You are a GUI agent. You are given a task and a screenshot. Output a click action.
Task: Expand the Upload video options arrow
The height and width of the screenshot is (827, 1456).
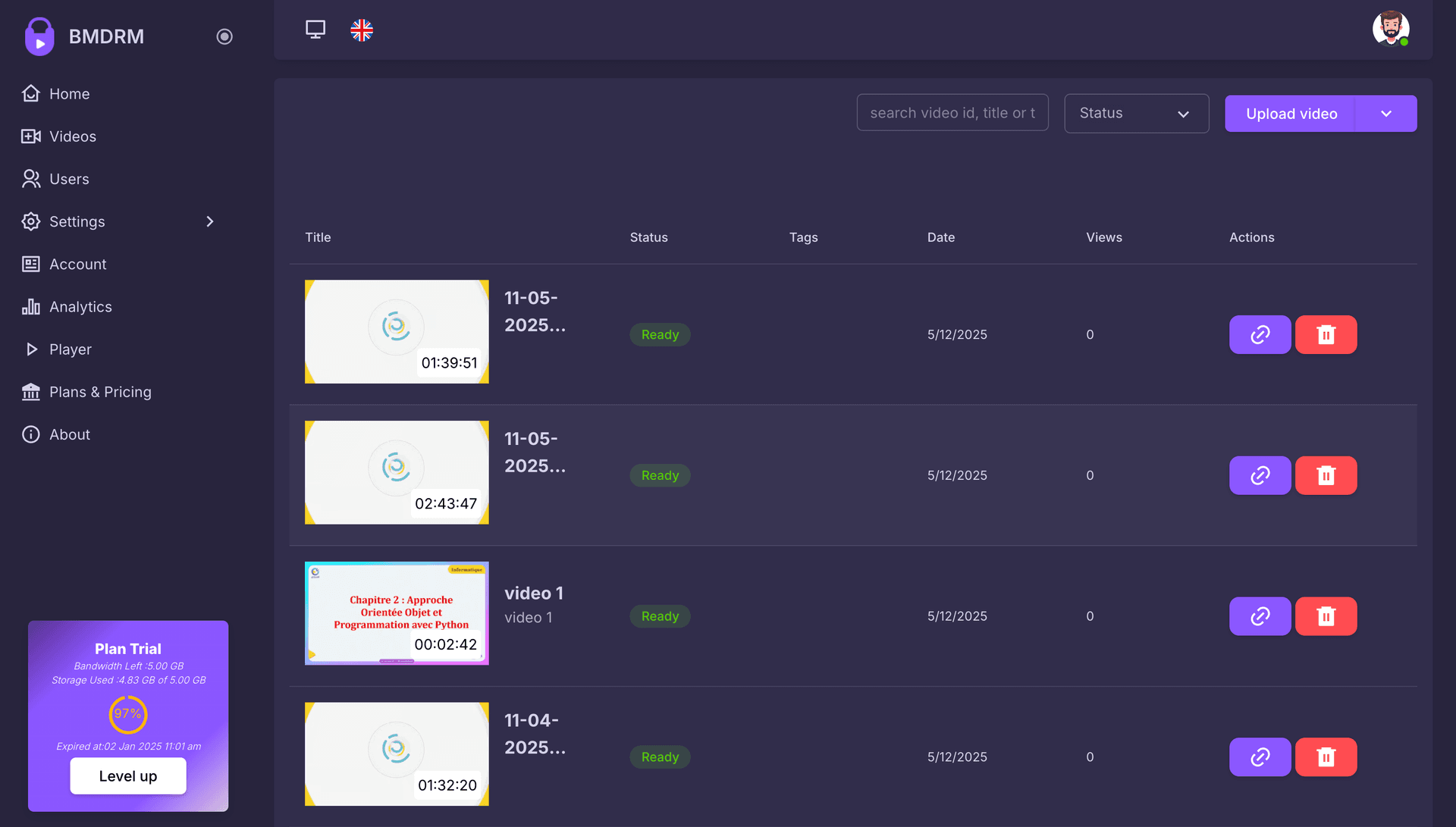point(1386,114)
